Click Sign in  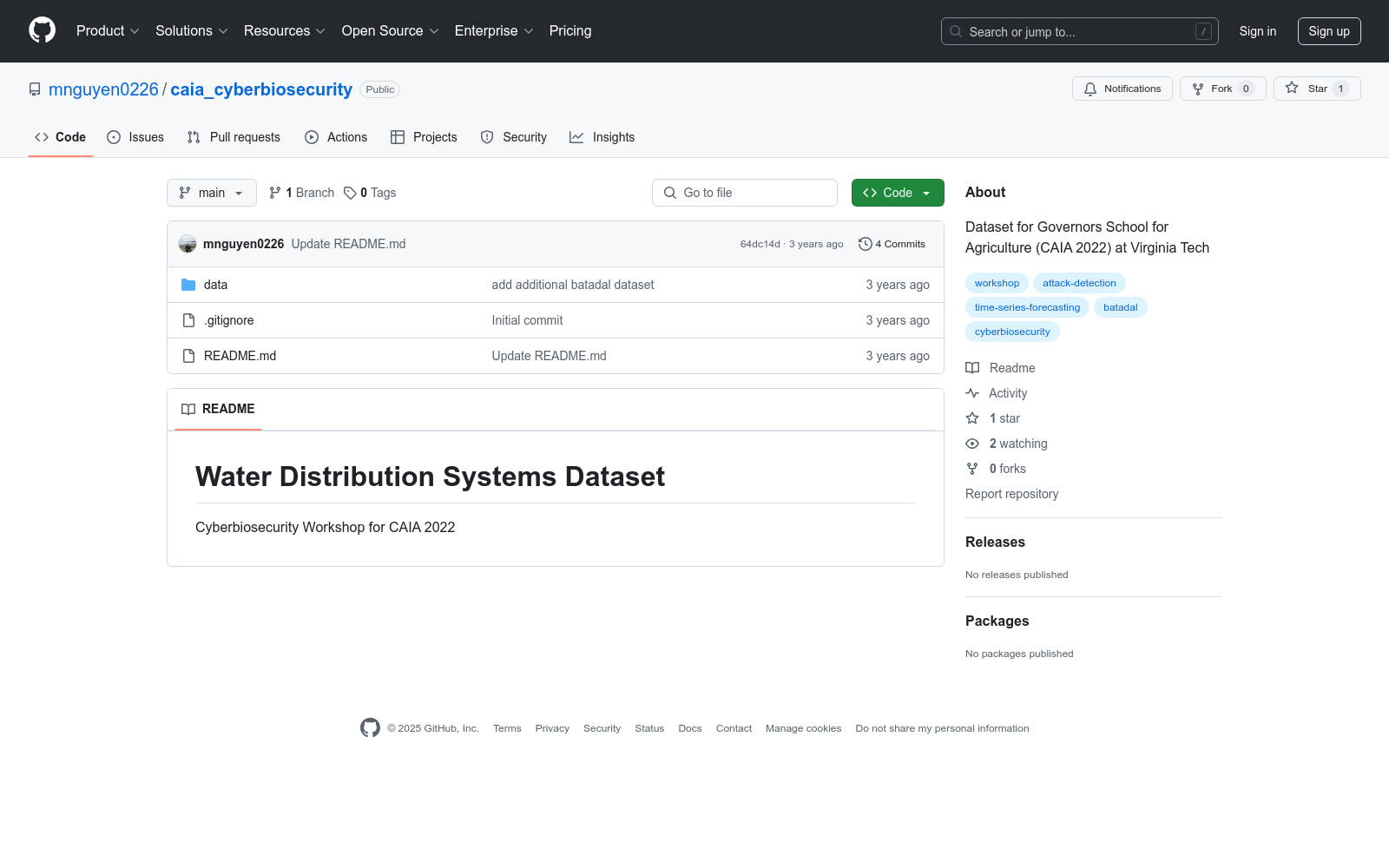(1258, 31)
